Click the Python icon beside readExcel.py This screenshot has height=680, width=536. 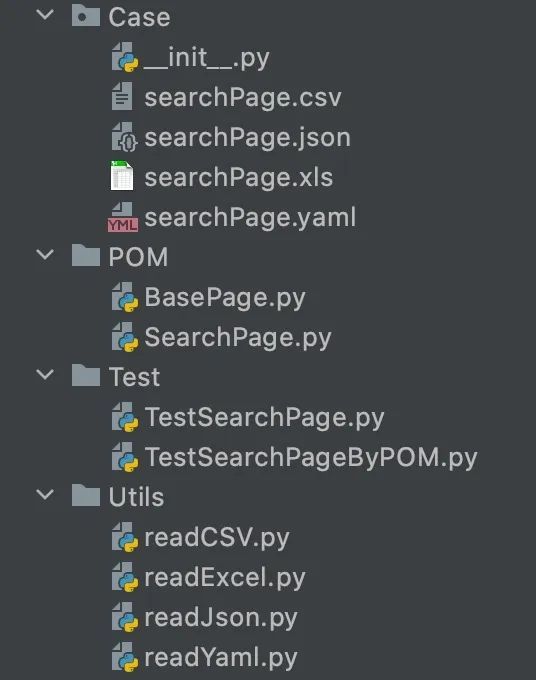coord(125,577)
